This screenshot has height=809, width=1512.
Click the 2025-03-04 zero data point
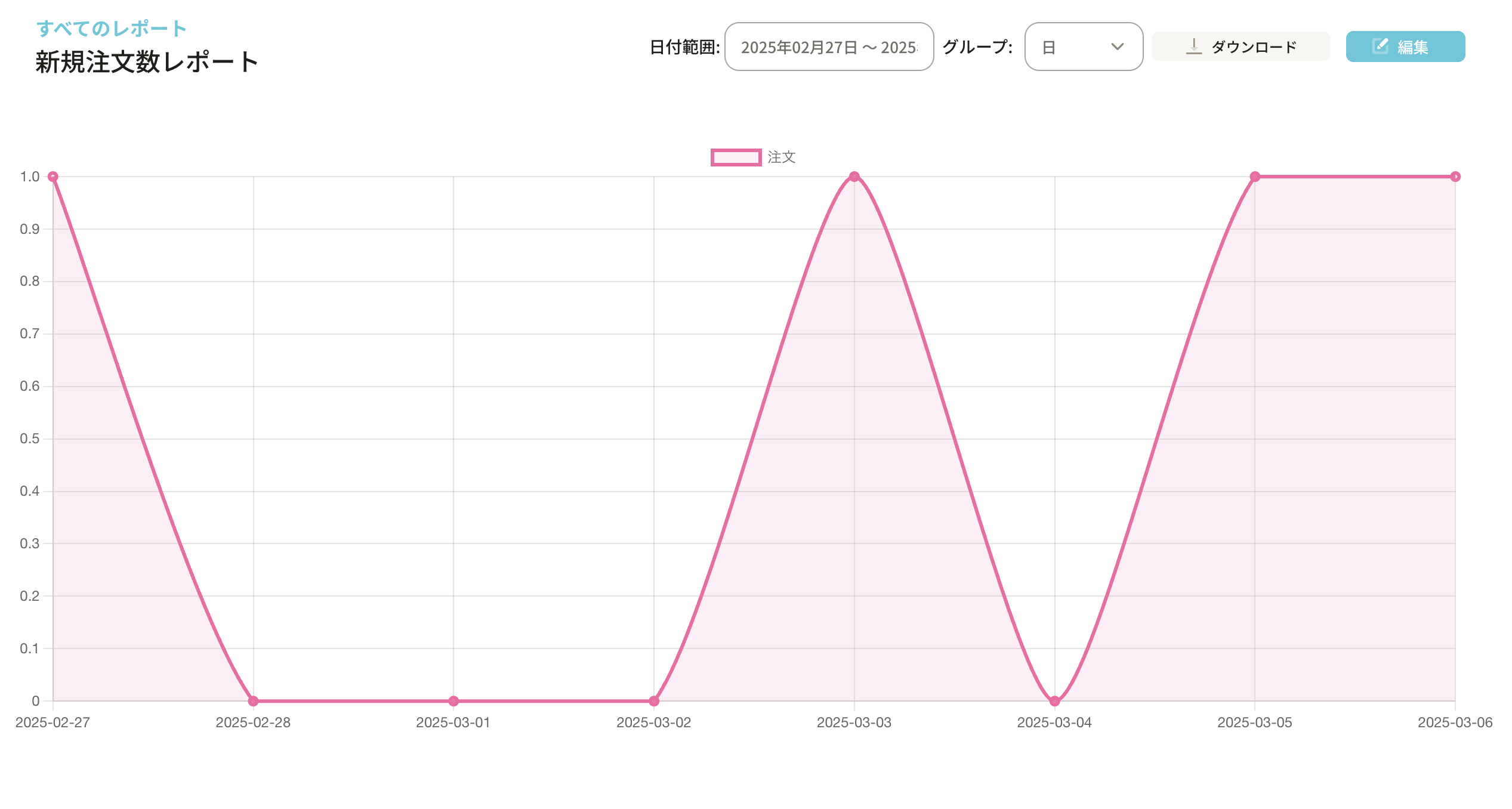point(1054,701)
